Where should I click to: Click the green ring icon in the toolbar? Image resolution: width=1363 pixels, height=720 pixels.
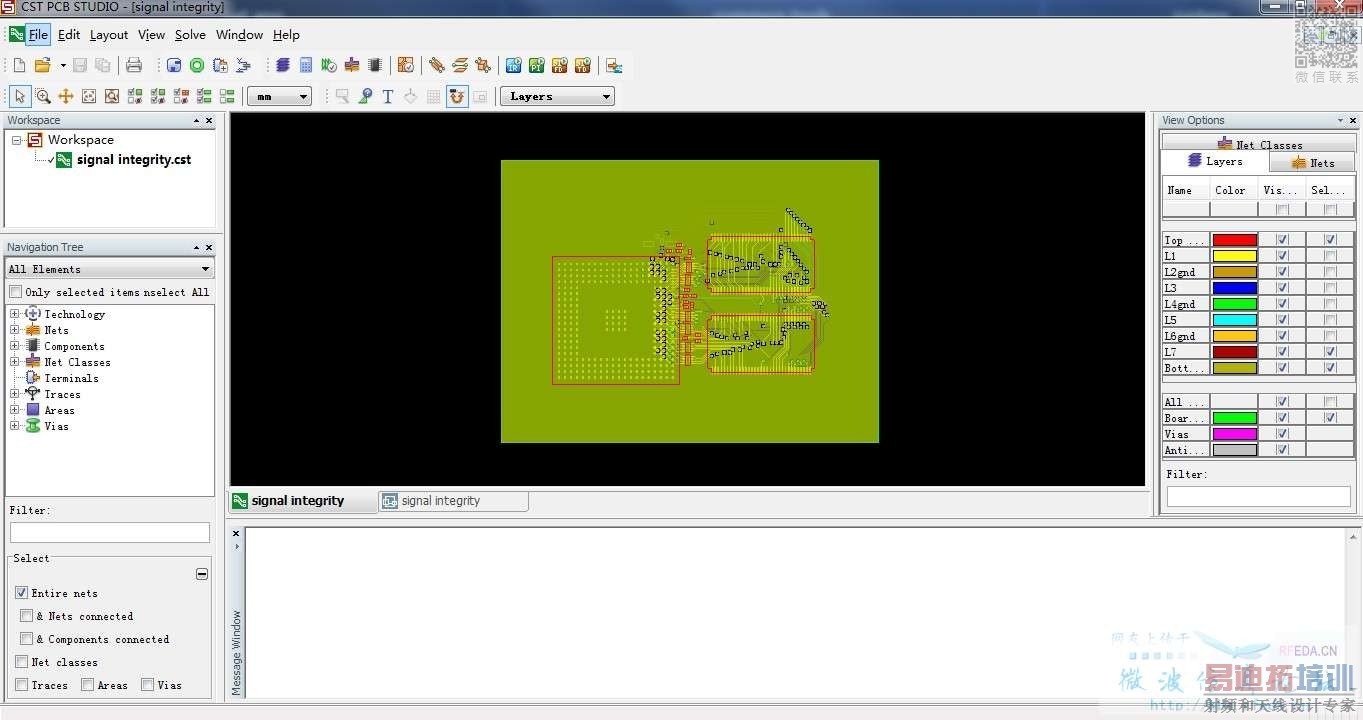197,66
